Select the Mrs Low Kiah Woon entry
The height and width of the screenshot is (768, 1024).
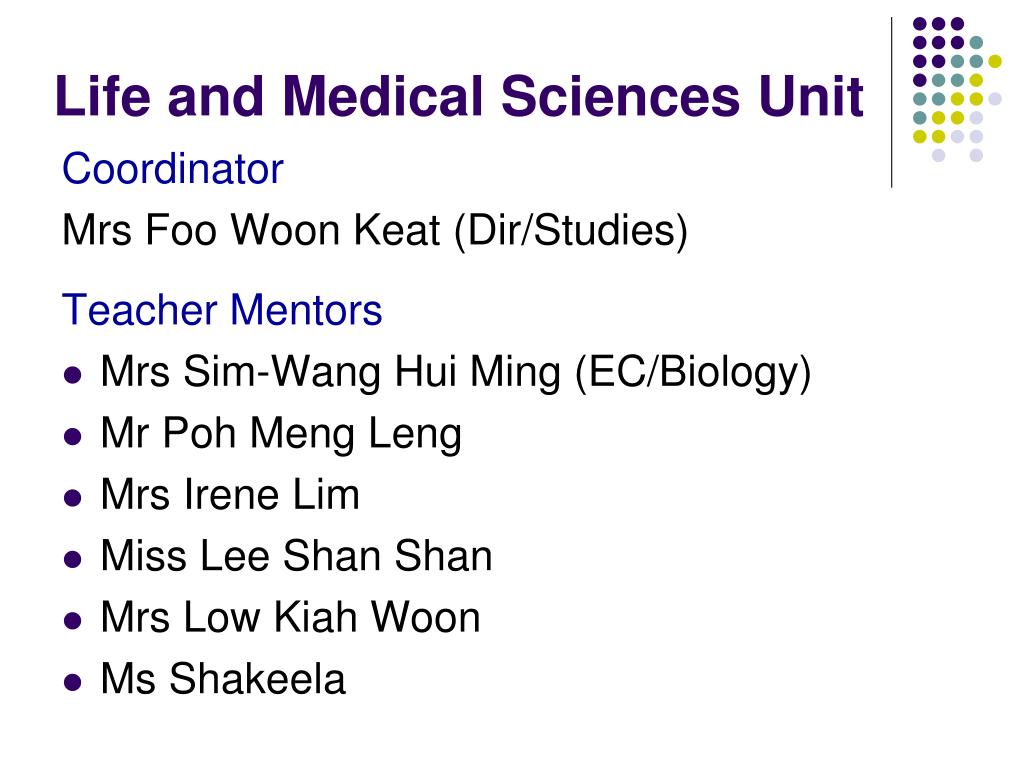[291, 617]
